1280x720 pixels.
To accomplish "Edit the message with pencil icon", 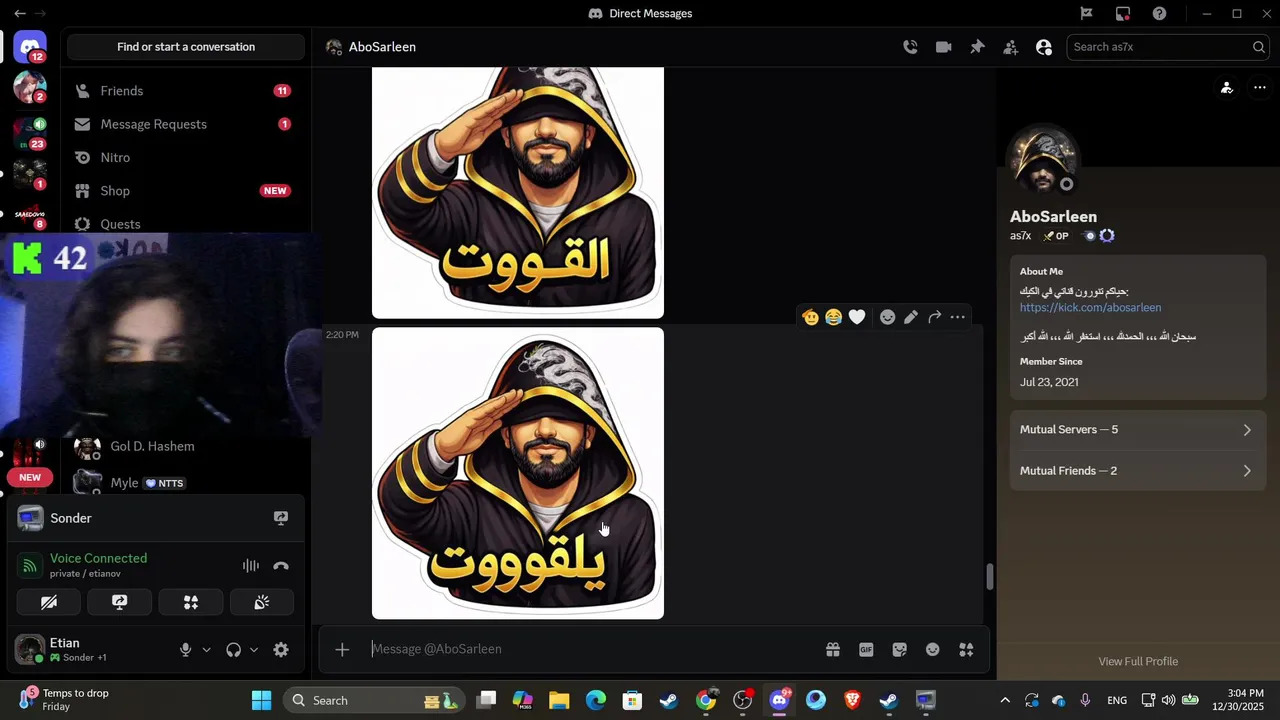I will coord(911,317).
